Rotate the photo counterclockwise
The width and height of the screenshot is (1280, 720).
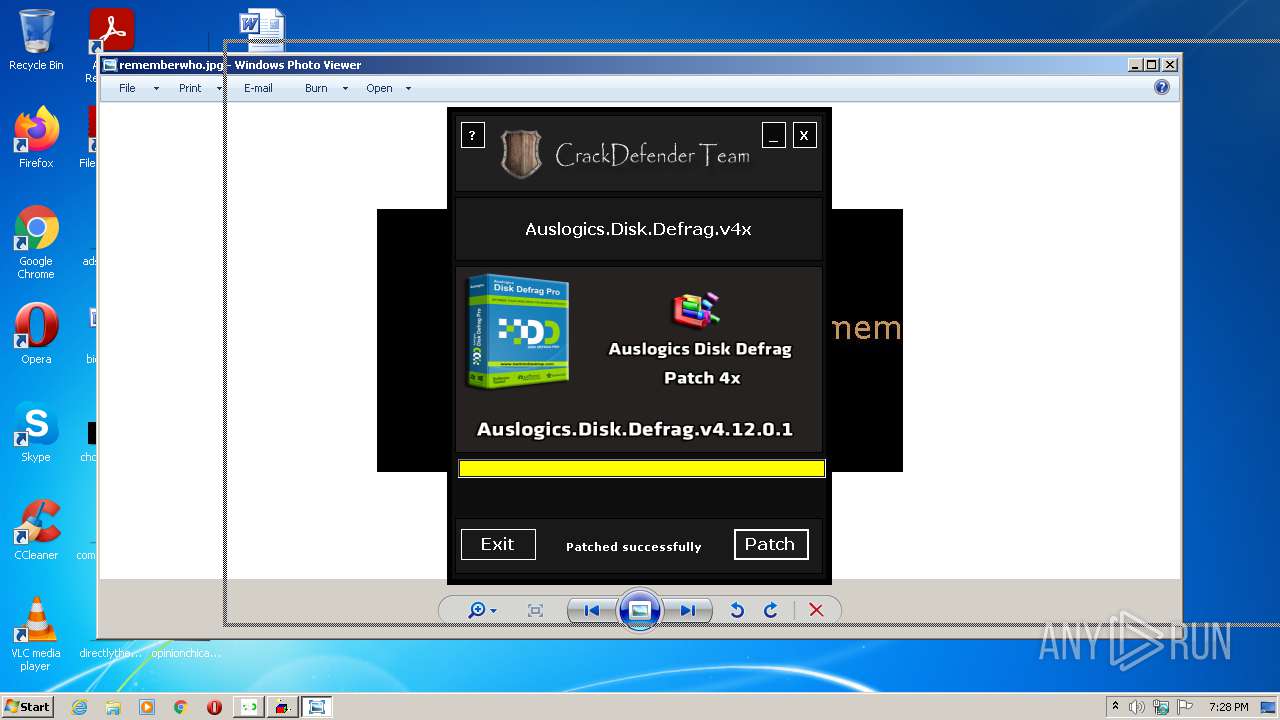(737, 610)
